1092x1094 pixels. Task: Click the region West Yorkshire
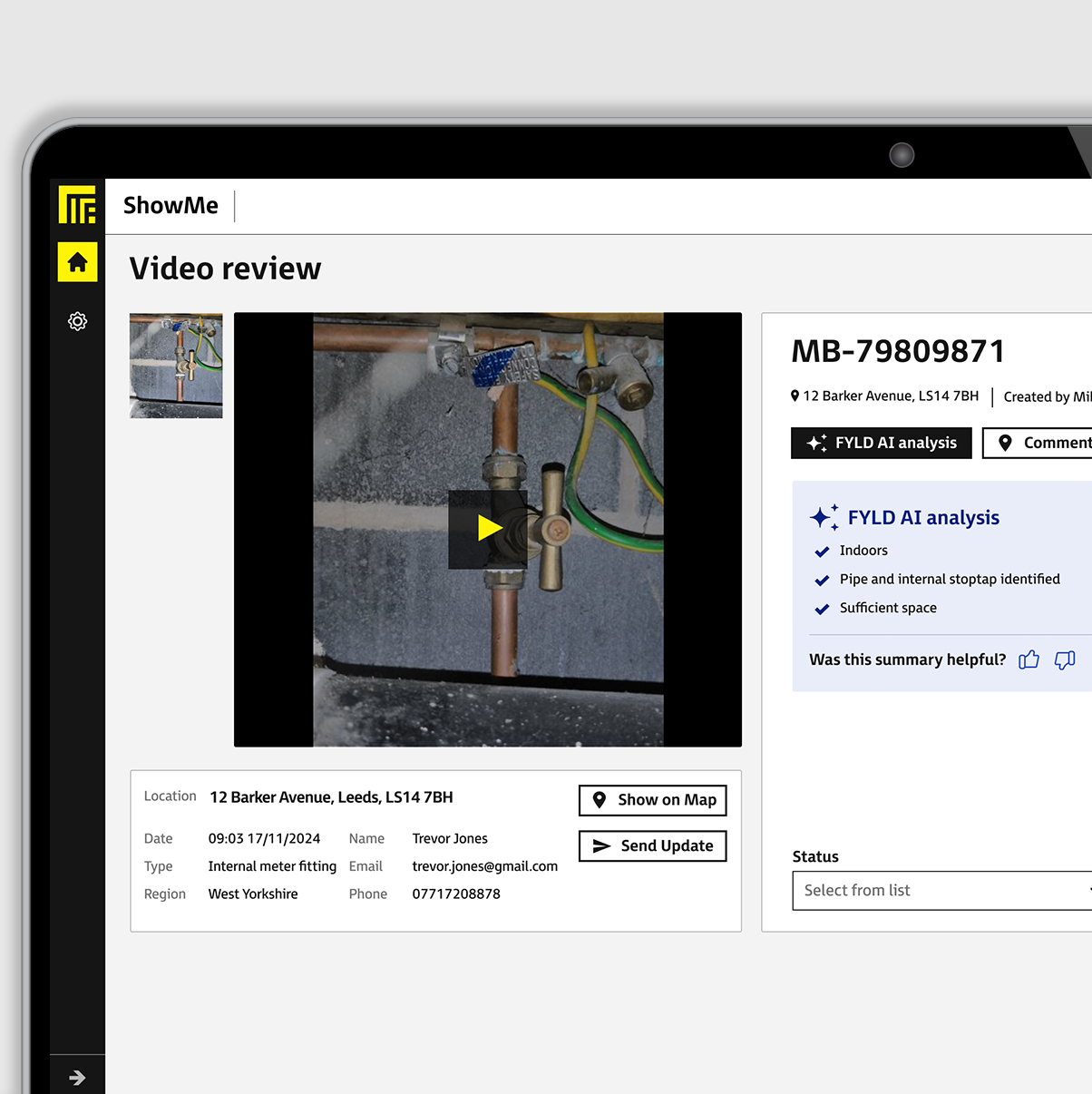coord(253,894)
